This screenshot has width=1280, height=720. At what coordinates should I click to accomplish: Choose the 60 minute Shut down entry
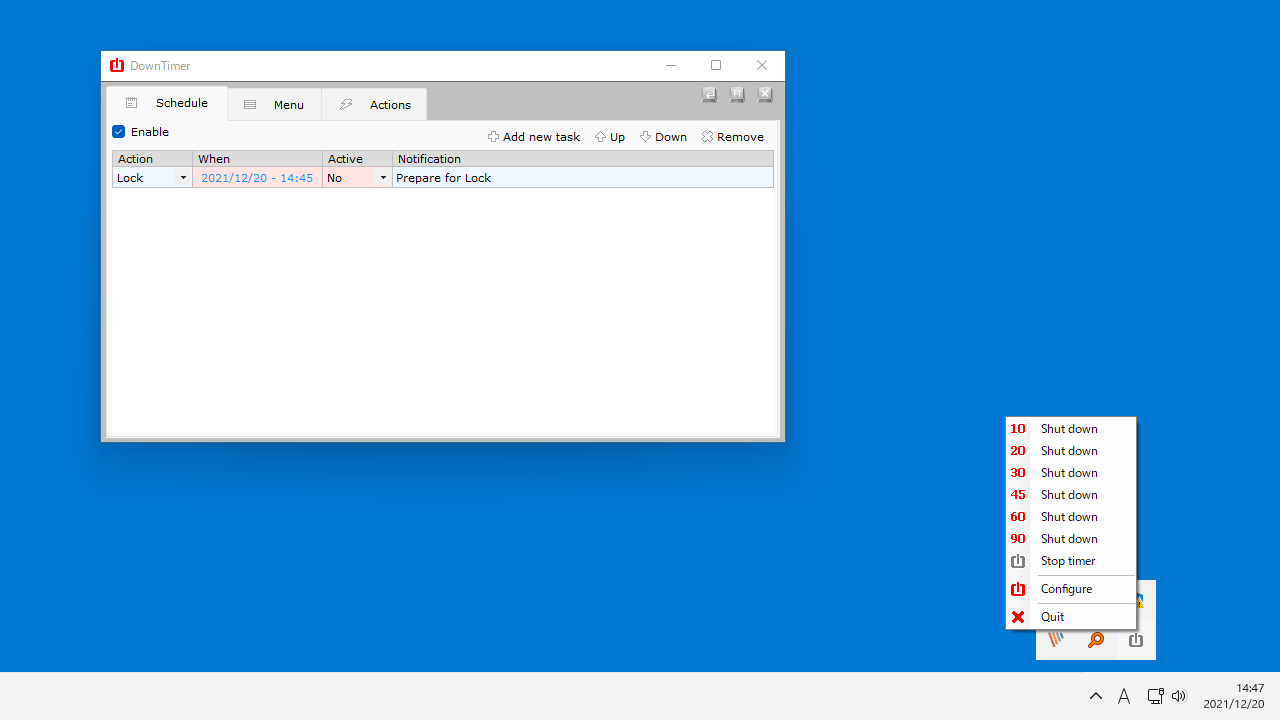pyautogui.click(x=1071, y=517)
